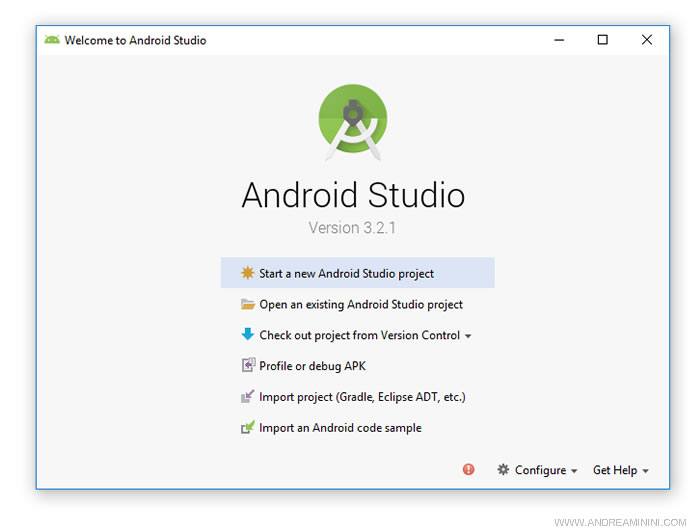Image resolution: width=700 pixels, height=531 pixels.
Task: Click the Welcome to Android Studio title
Action: point(135,40)
